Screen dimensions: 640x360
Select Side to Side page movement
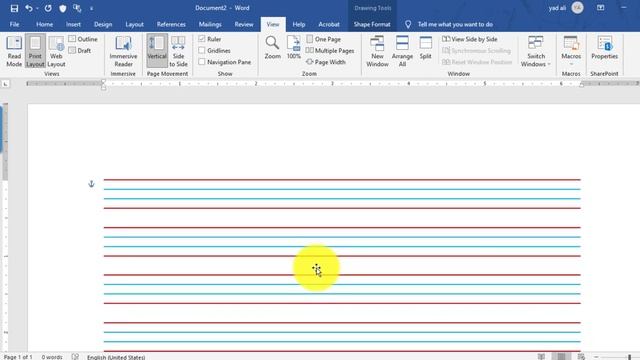(x=178, y=51)
